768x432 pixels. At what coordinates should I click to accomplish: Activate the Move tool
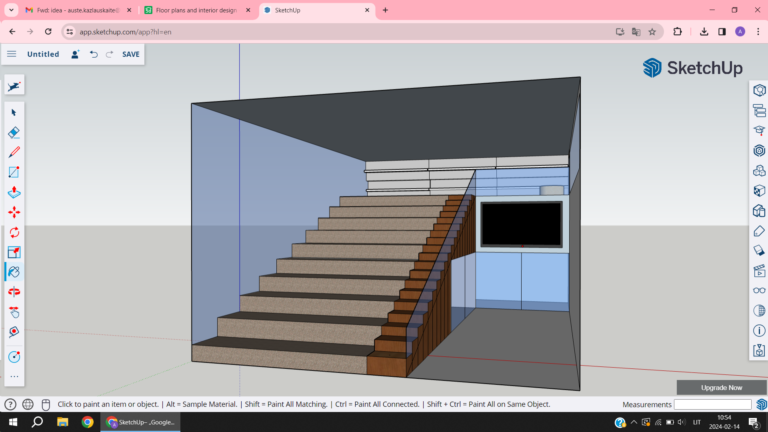tap(14, 212)
